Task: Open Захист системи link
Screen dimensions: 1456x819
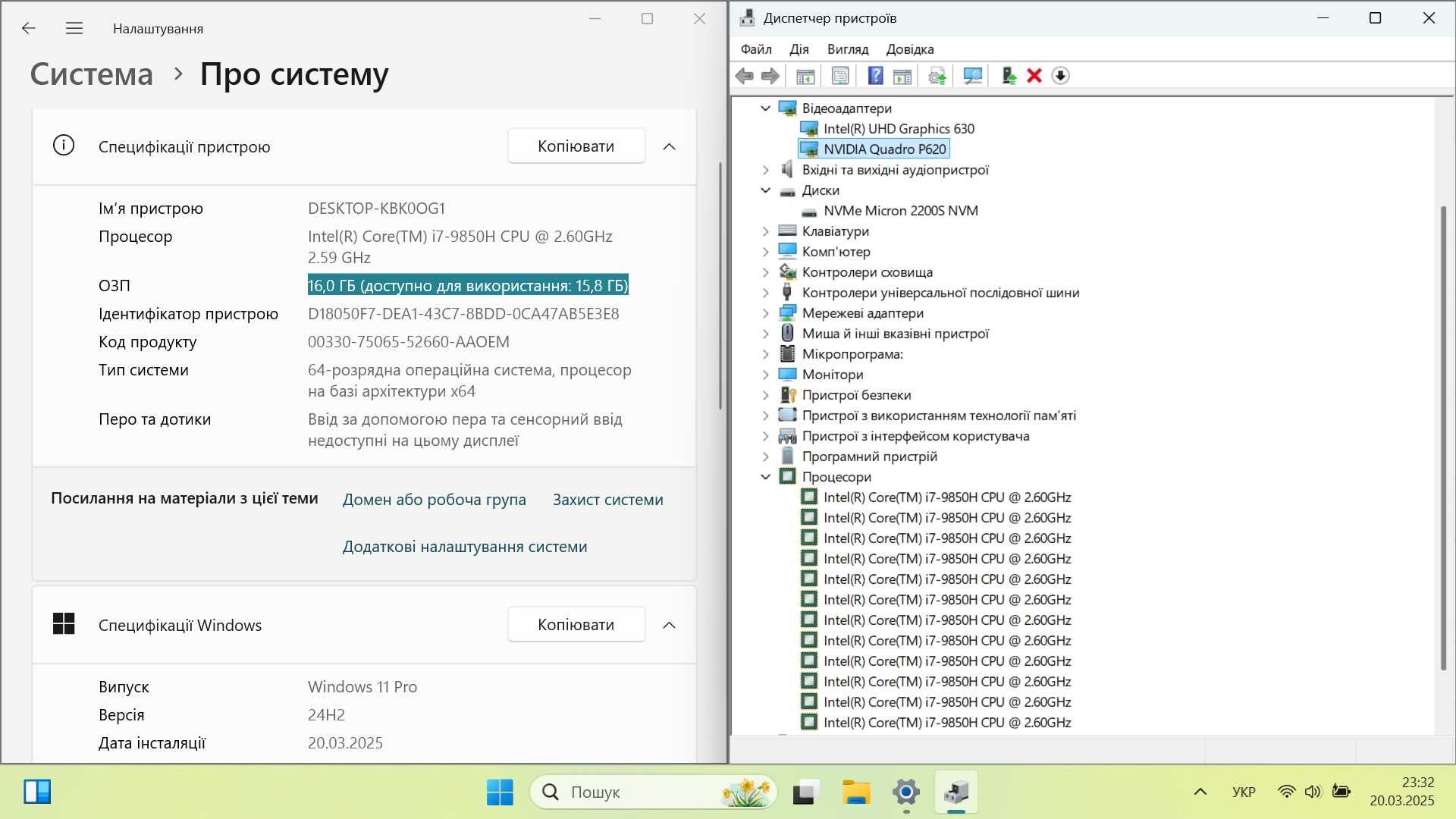Action: tap(607, 500)
